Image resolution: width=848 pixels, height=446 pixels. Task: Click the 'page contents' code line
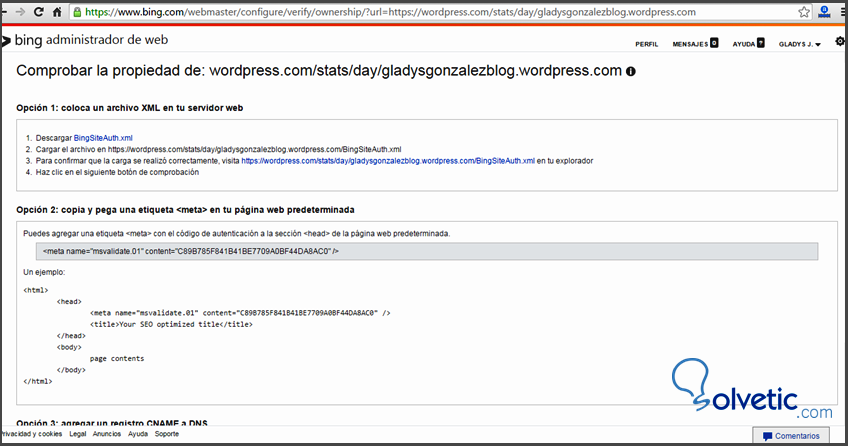117,358
